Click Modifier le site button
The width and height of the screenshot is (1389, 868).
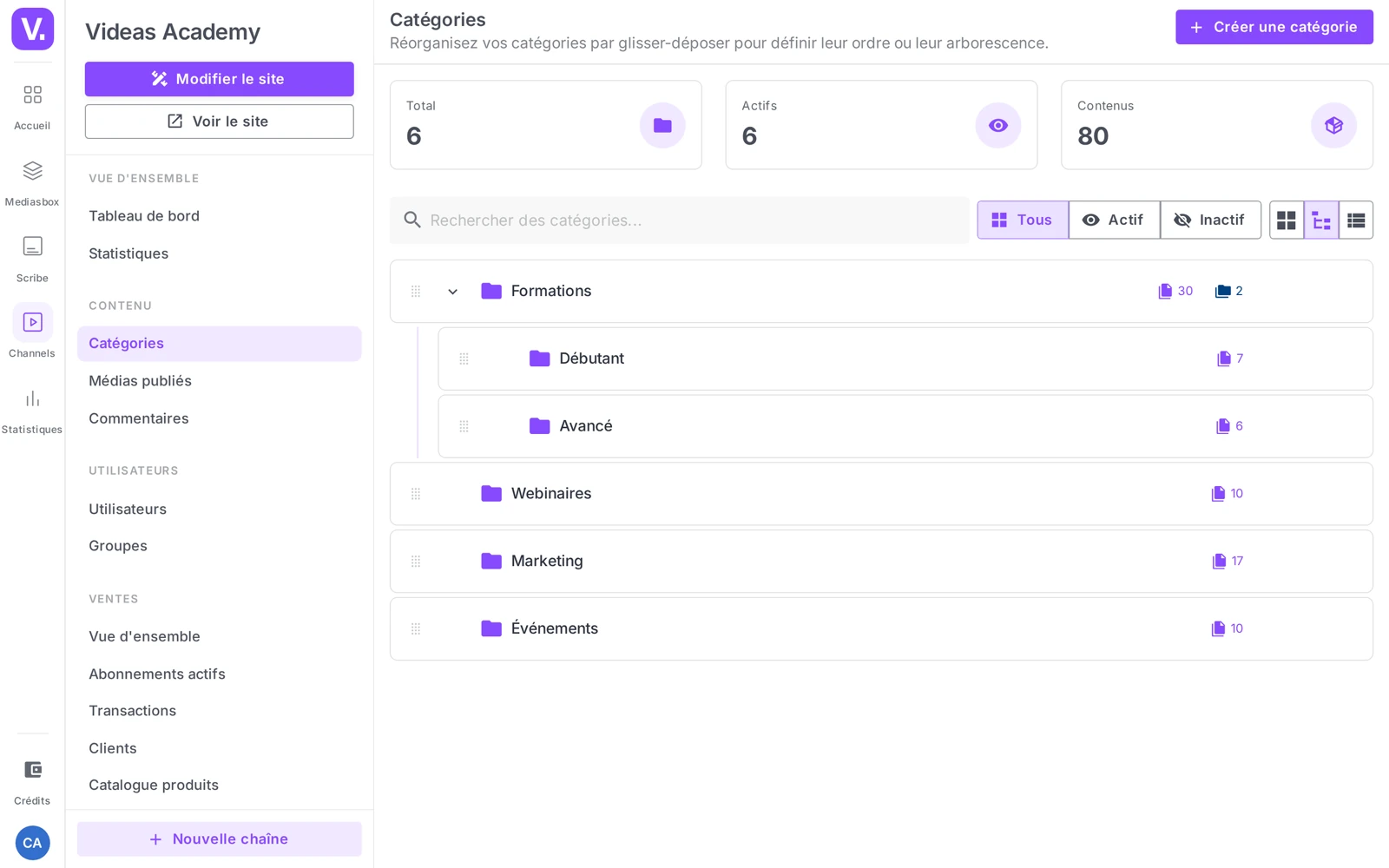(219, 79)
